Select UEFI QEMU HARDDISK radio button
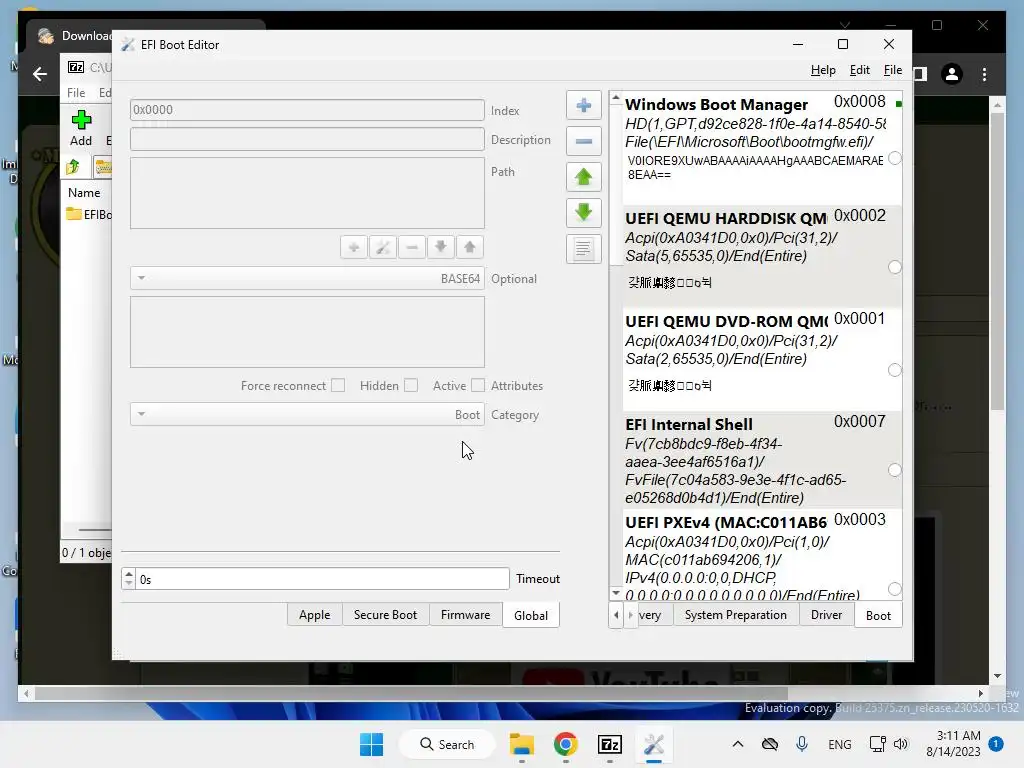Viewport: 1024px width, 768px height. pos(895,267)
